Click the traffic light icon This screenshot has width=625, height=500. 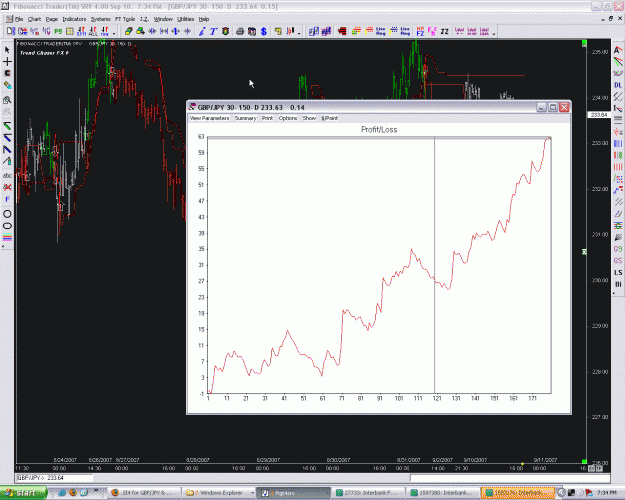pyautogui.click(x=226, y=31)
